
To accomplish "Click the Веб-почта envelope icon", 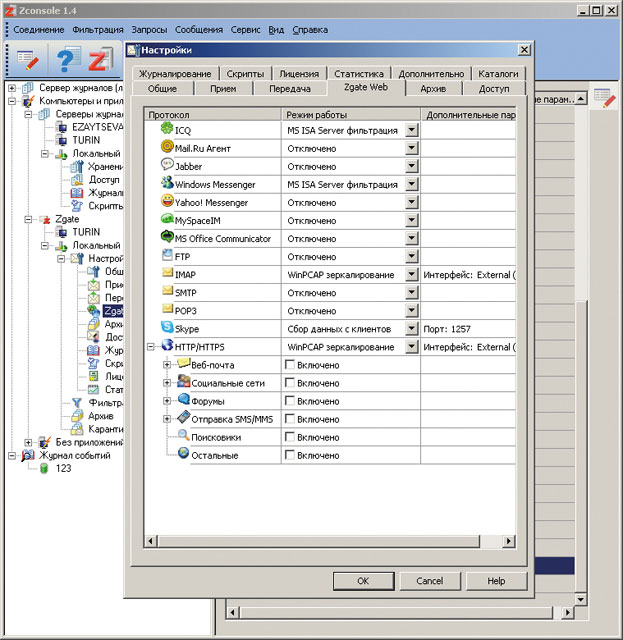I will tap(184, 362).
